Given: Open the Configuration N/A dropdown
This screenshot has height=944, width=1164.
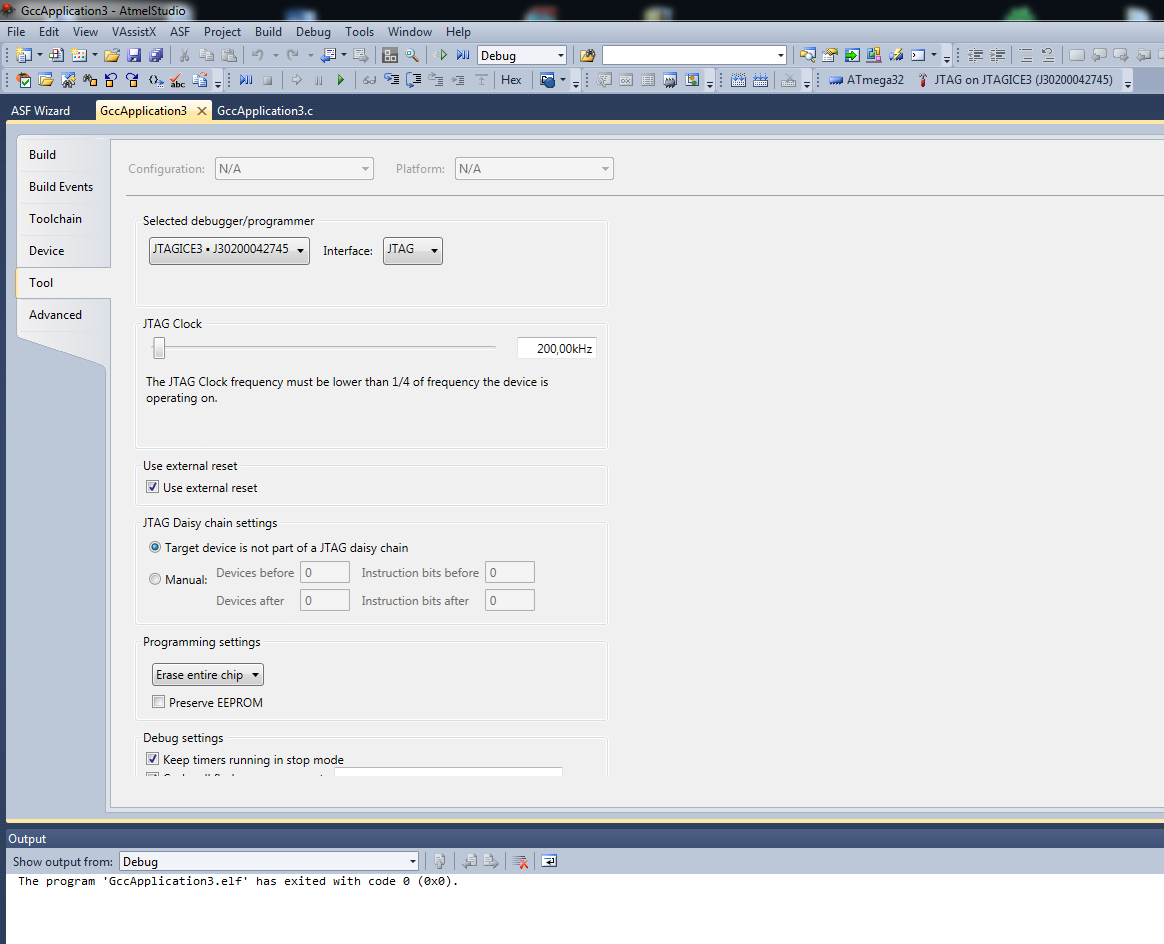Looking at the screenshot, I should click(294, 168).
